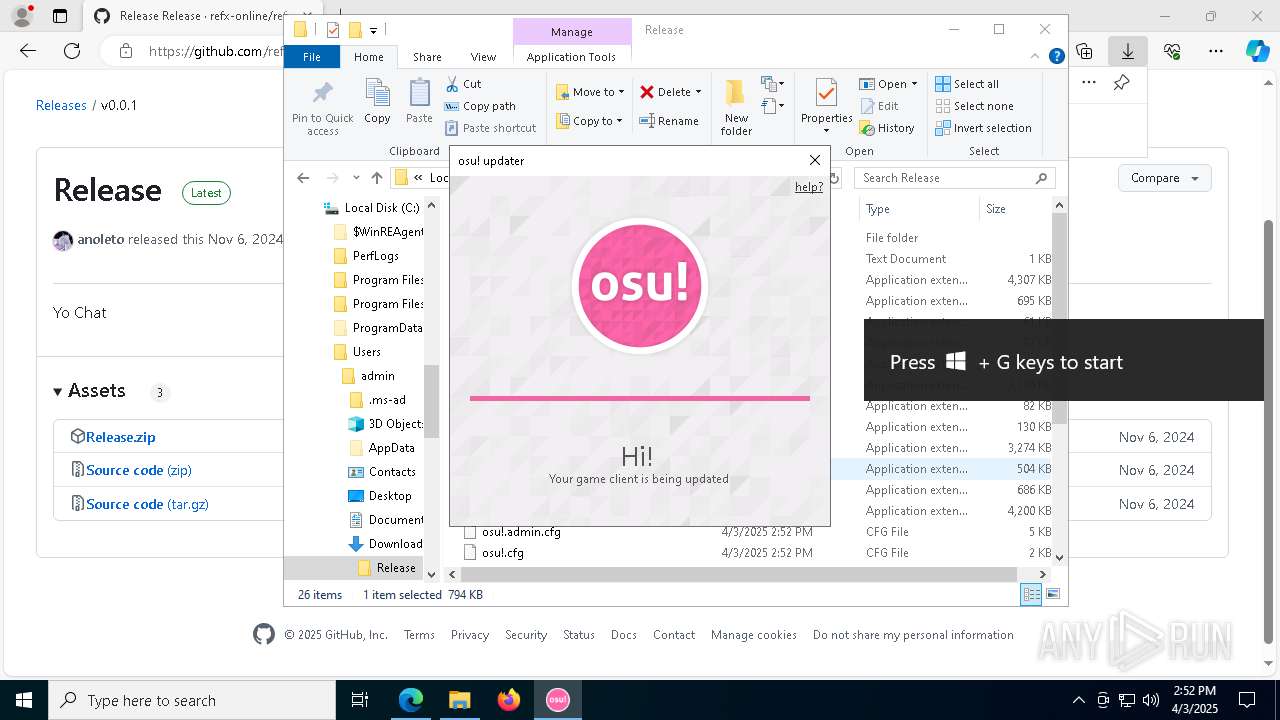Open the Copy to dropdown

click(x=590, y=121)
